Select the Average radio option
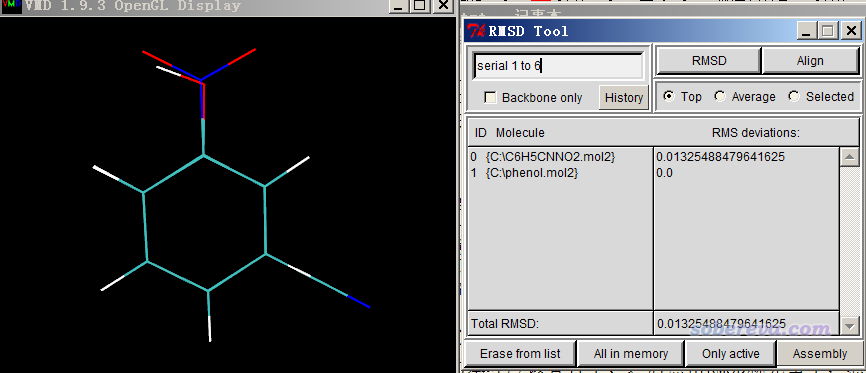This screenshot has height=373, width=866. [x=720, y=97]
